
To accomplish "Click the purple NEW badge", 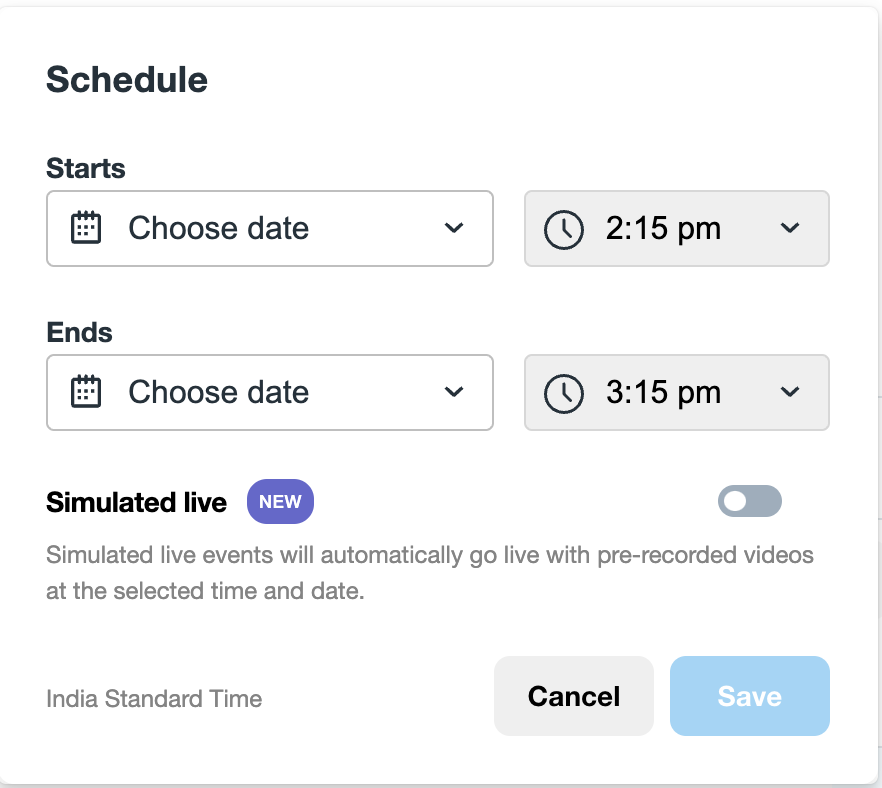I will coord(280,502).
